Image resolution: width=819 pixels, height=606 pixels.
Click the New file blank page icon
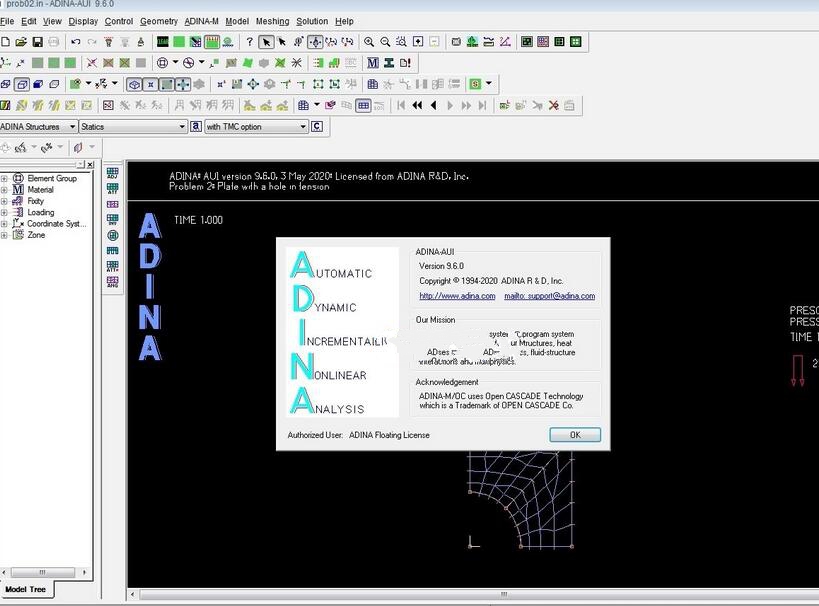click(x=5, y=42)
